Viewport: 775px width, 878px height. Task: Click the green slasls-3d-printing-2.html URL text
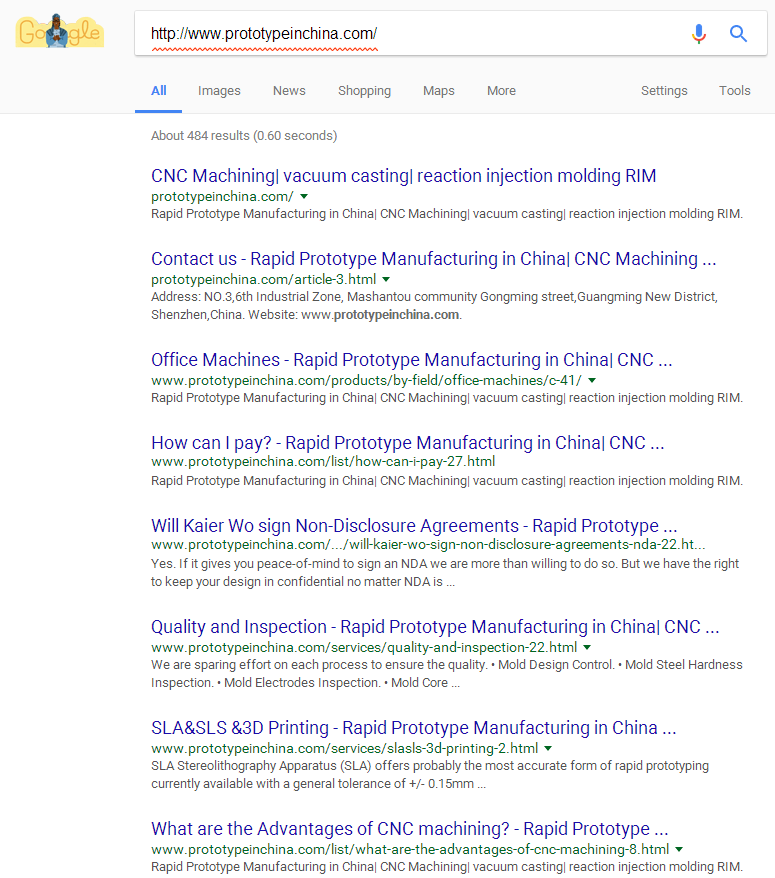click(x=344, y=748)
